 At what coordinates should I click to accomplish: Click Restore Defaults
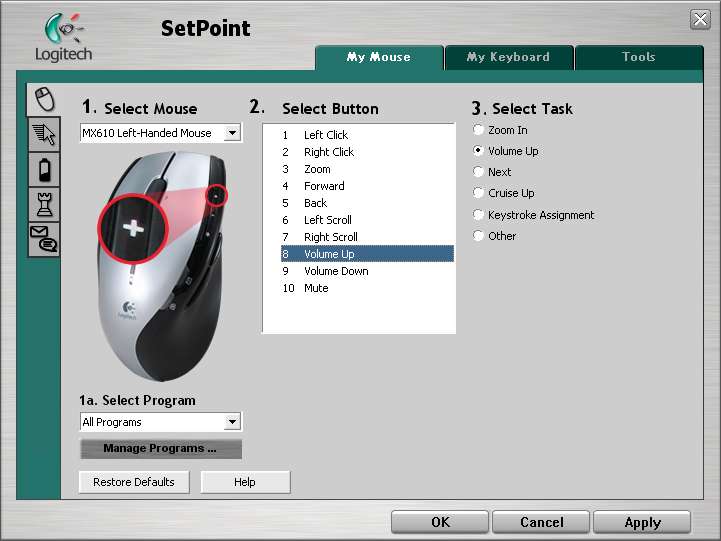[x=134, y=482]
